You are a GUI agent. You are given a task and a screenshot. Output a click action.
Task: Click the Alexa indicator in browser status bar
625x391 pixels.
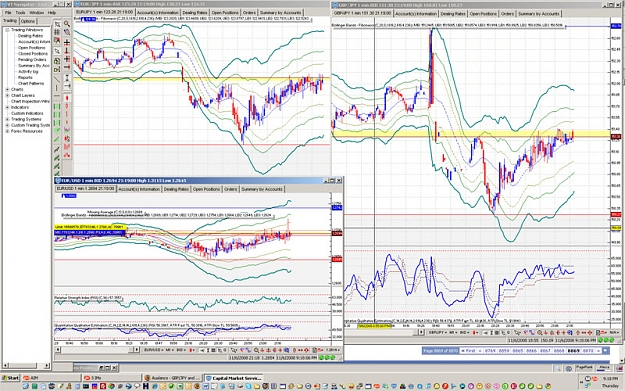[x=604, y=368]
